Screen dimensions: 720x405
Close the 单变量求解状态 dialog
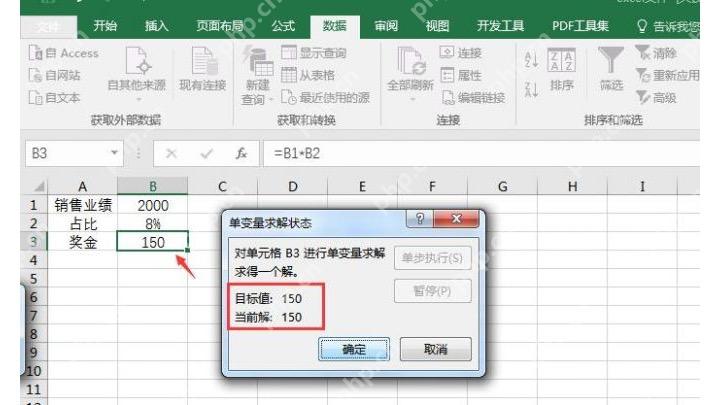[x=456, y=219]
